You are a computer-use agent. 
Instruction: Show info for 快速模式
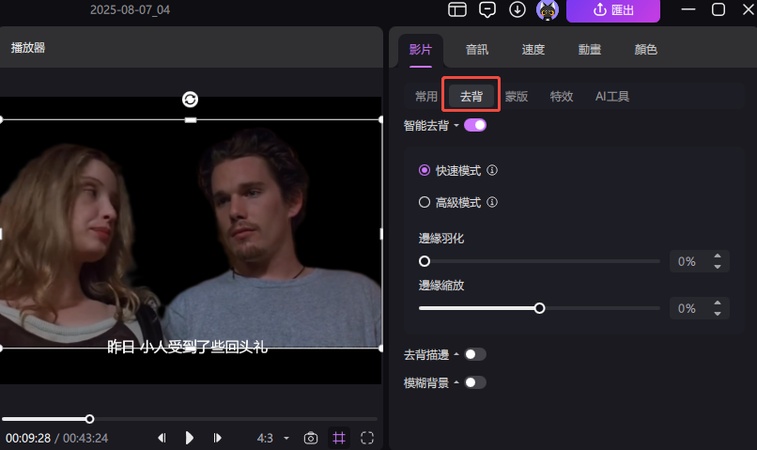pyautogui.click(x=492, y=170)
